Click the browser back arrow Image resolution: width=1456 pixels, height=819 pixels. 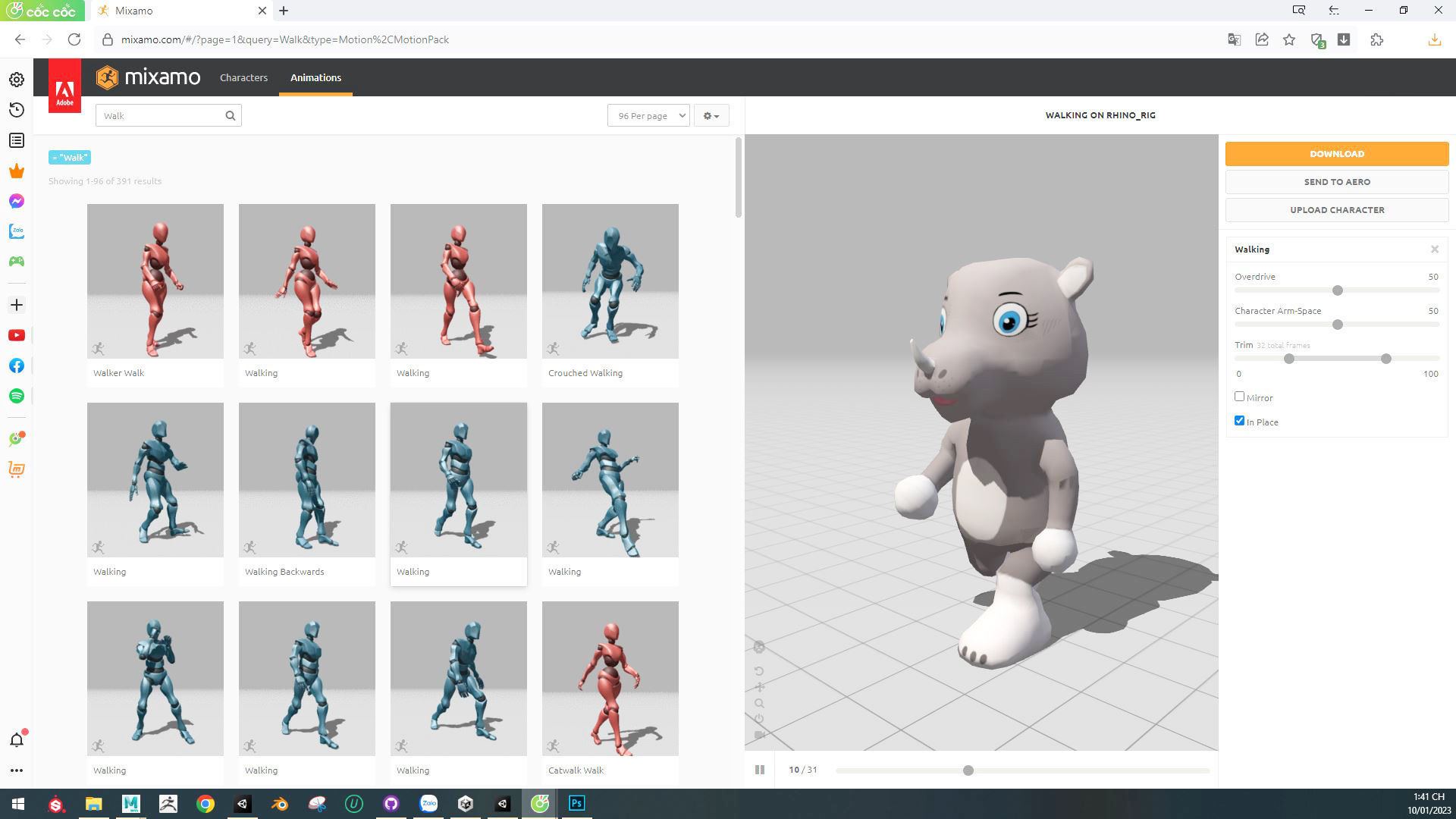(20, 39)
